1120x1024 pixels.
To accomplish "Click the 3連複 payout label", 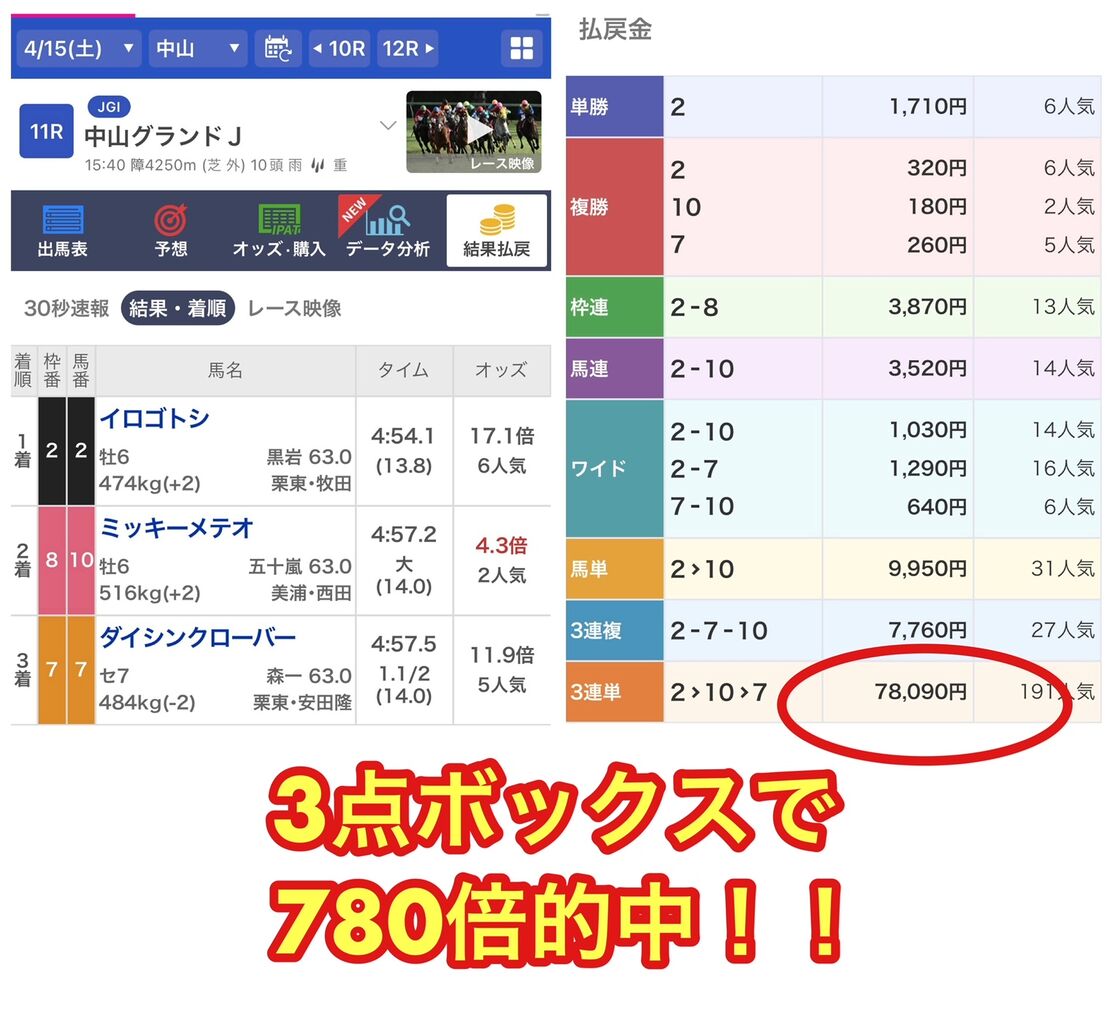I will point(614,631).
